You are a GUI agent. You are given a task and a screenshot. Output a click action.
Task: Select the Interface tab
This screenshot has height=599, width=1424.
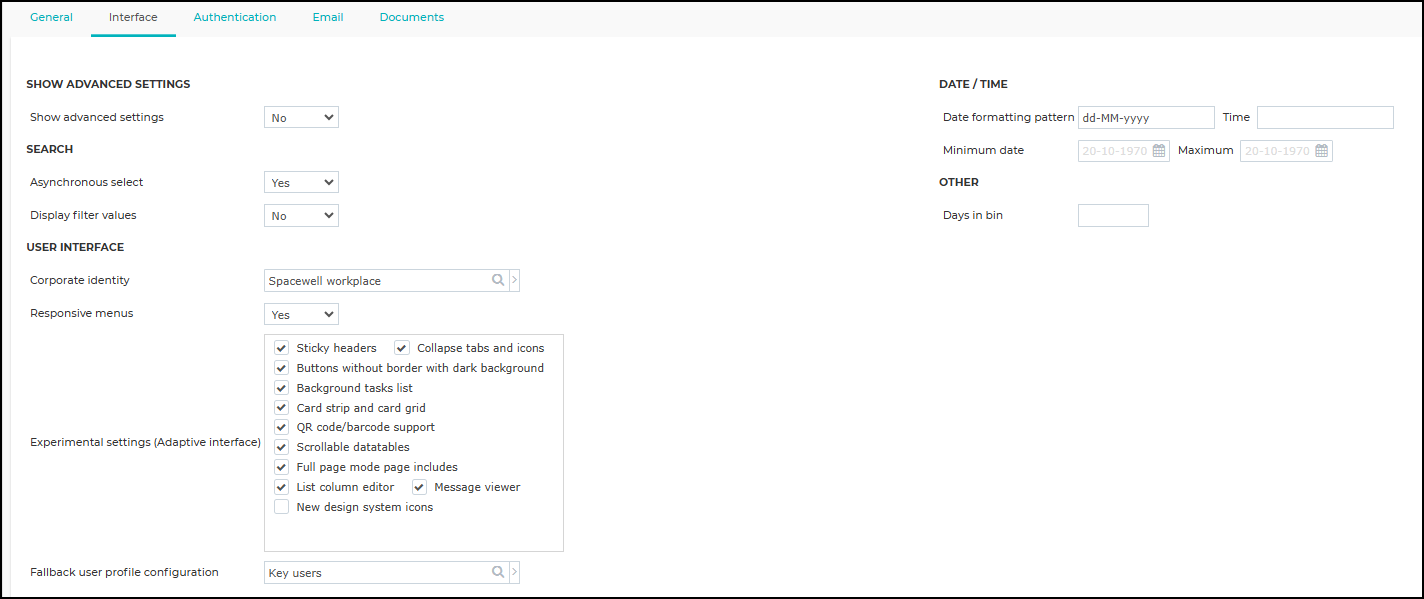(133, 17)
